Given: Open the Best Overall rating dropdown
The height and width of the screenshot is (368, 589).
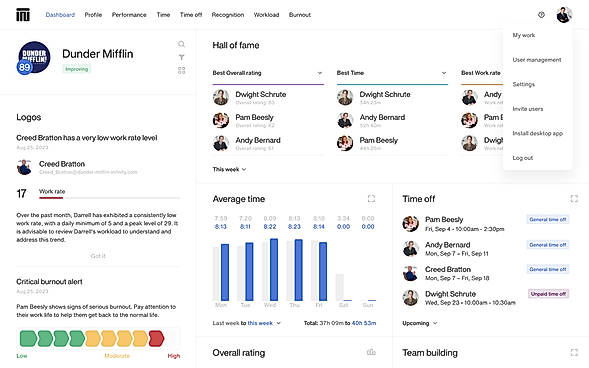Looking at the screenshot, I should click(x=268, y=73).
